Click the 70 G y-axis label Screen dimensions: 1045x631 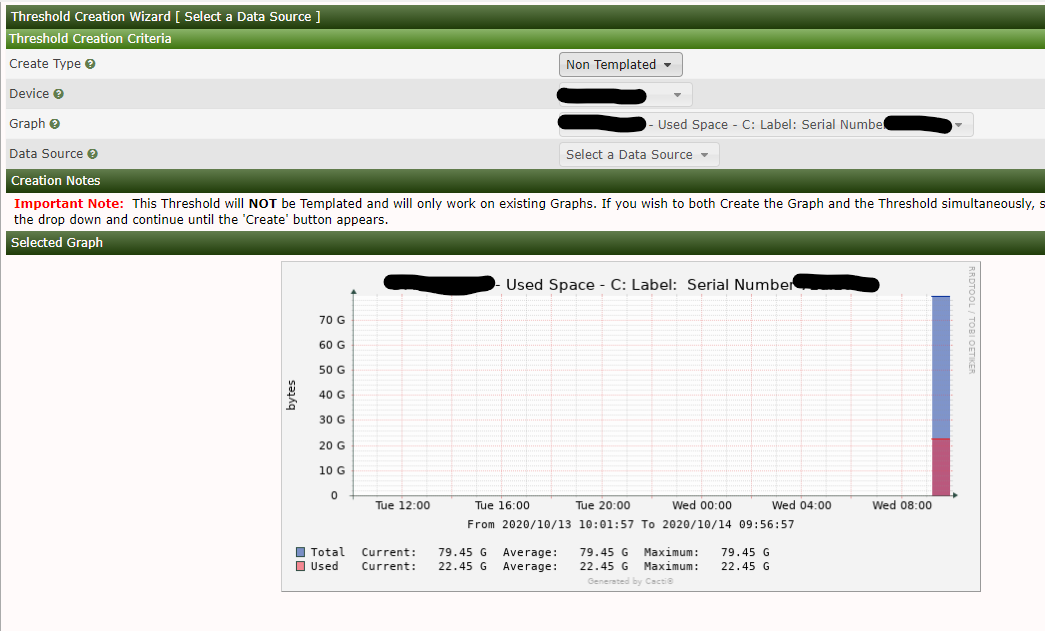pos(332,320)
